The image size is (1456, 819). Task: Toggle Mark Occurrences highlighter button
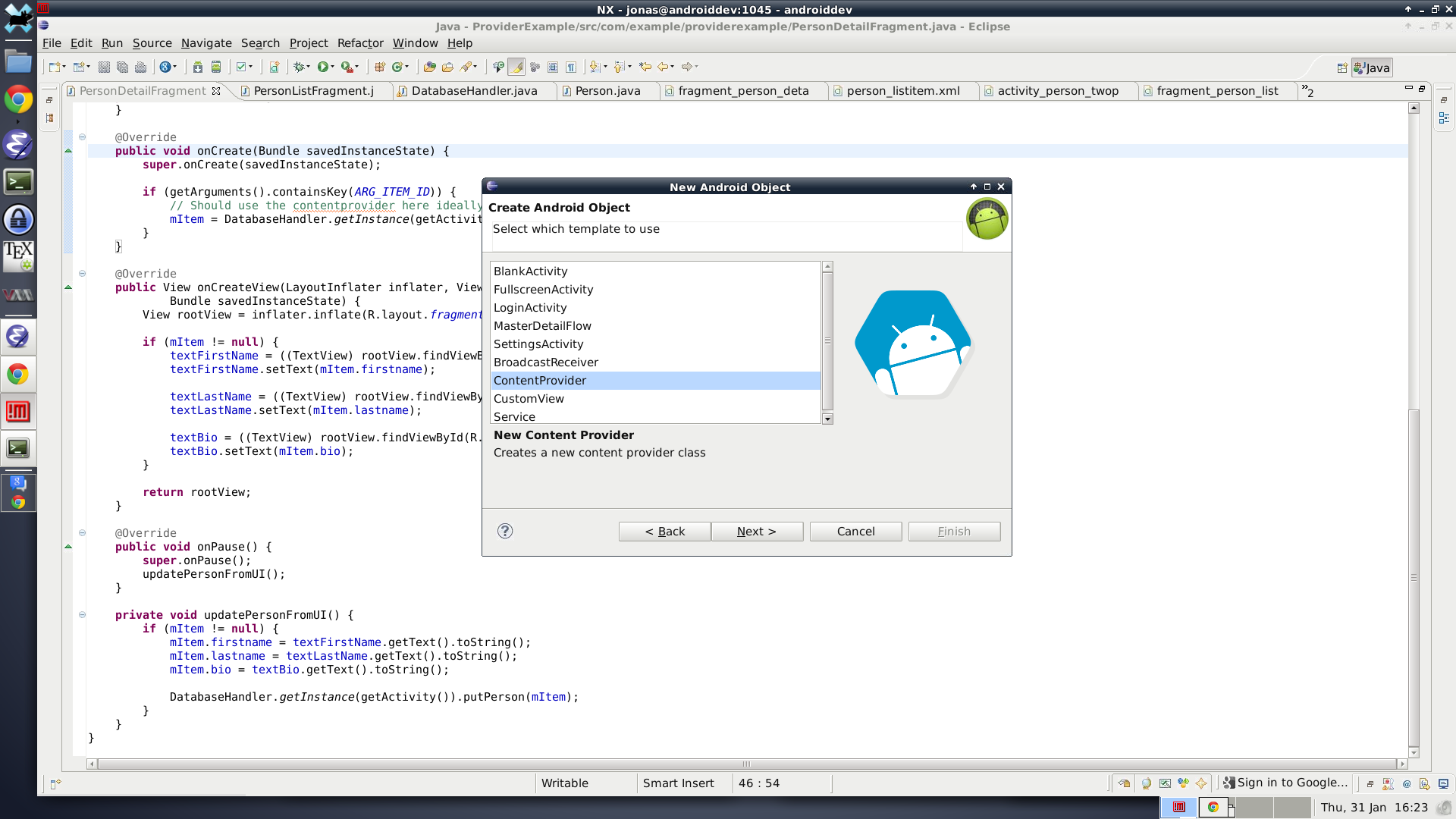[x=516, y=67]
